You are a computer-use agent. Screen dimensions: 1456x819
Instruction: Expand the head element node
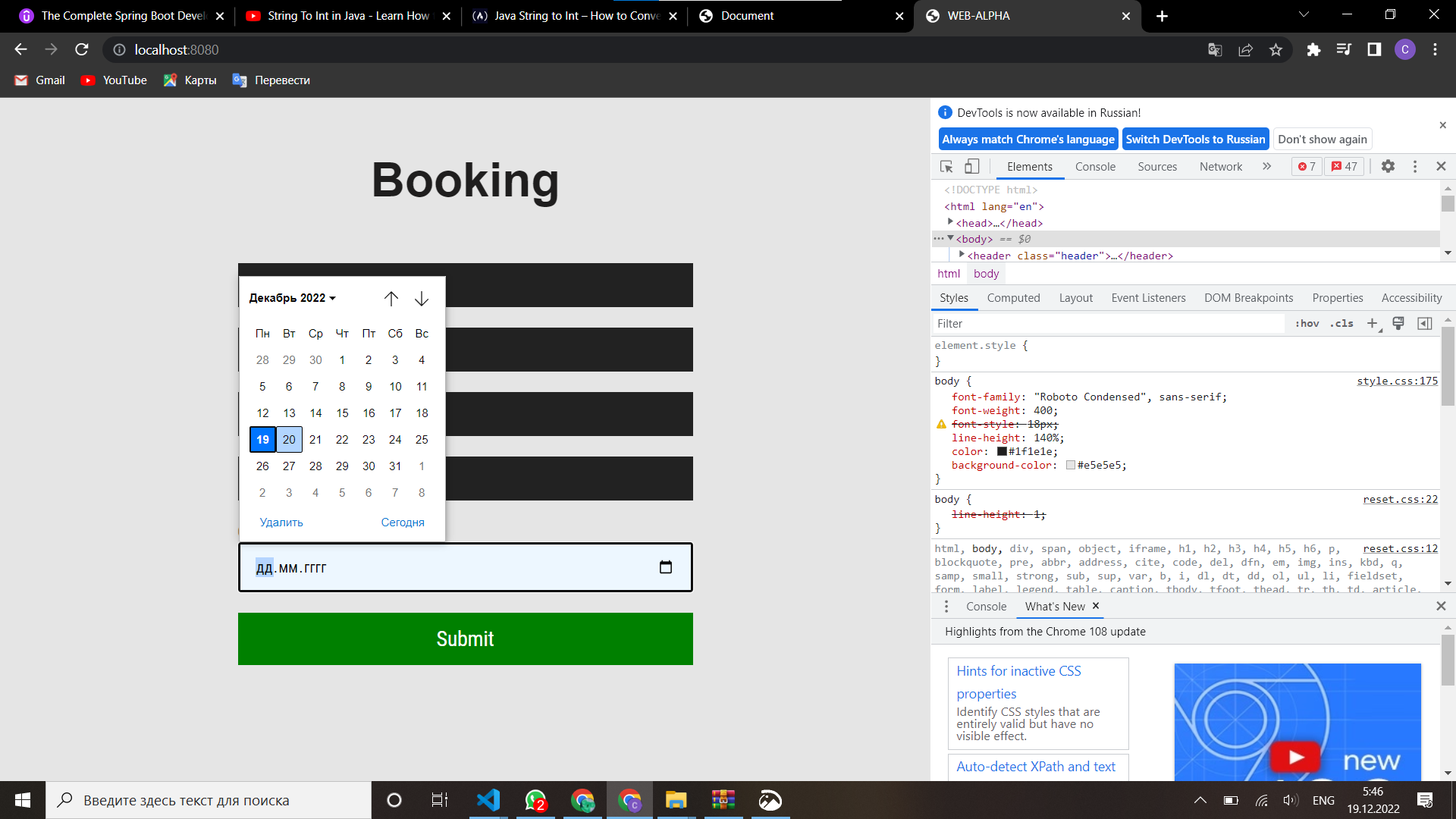(x=950, y=222)
